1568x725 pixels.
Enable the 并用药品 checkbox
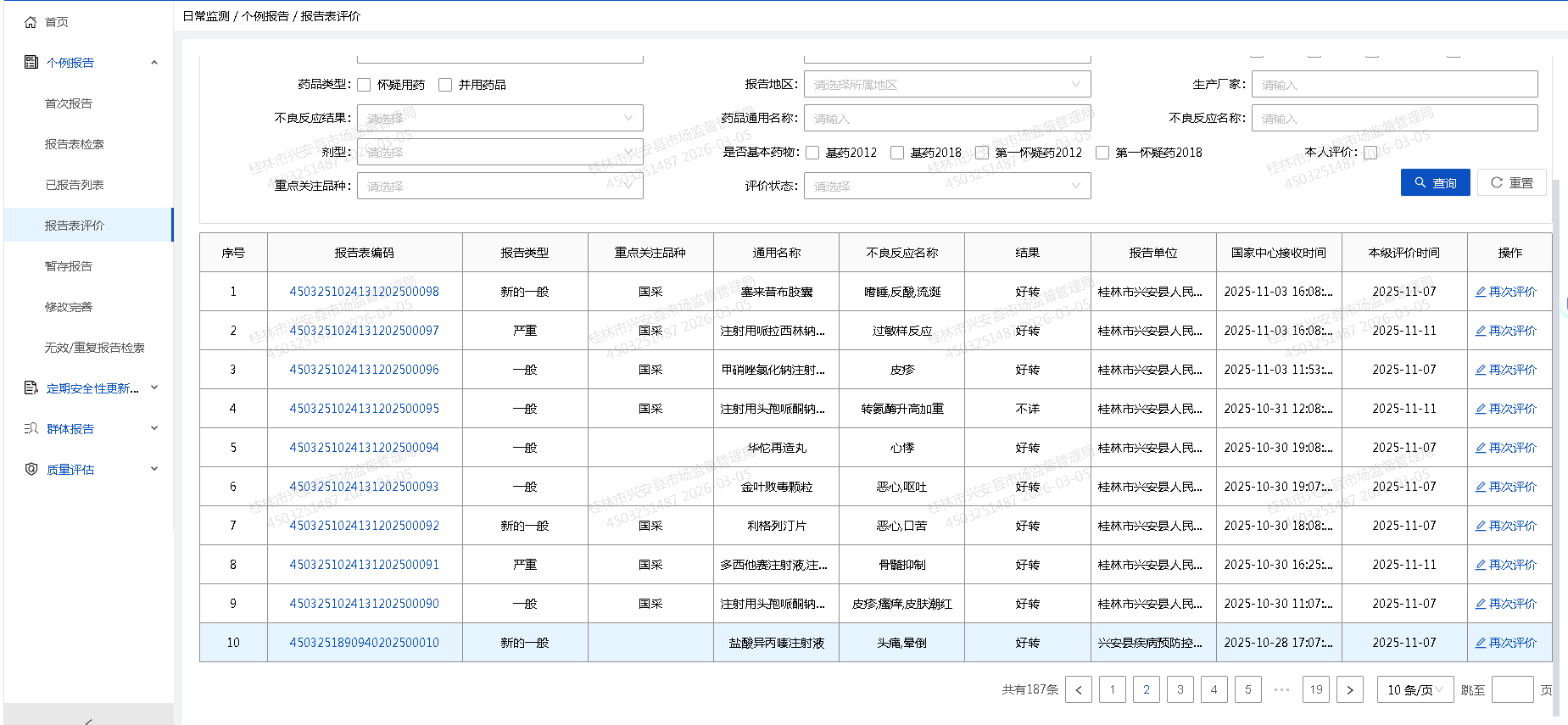pos(445,85)
